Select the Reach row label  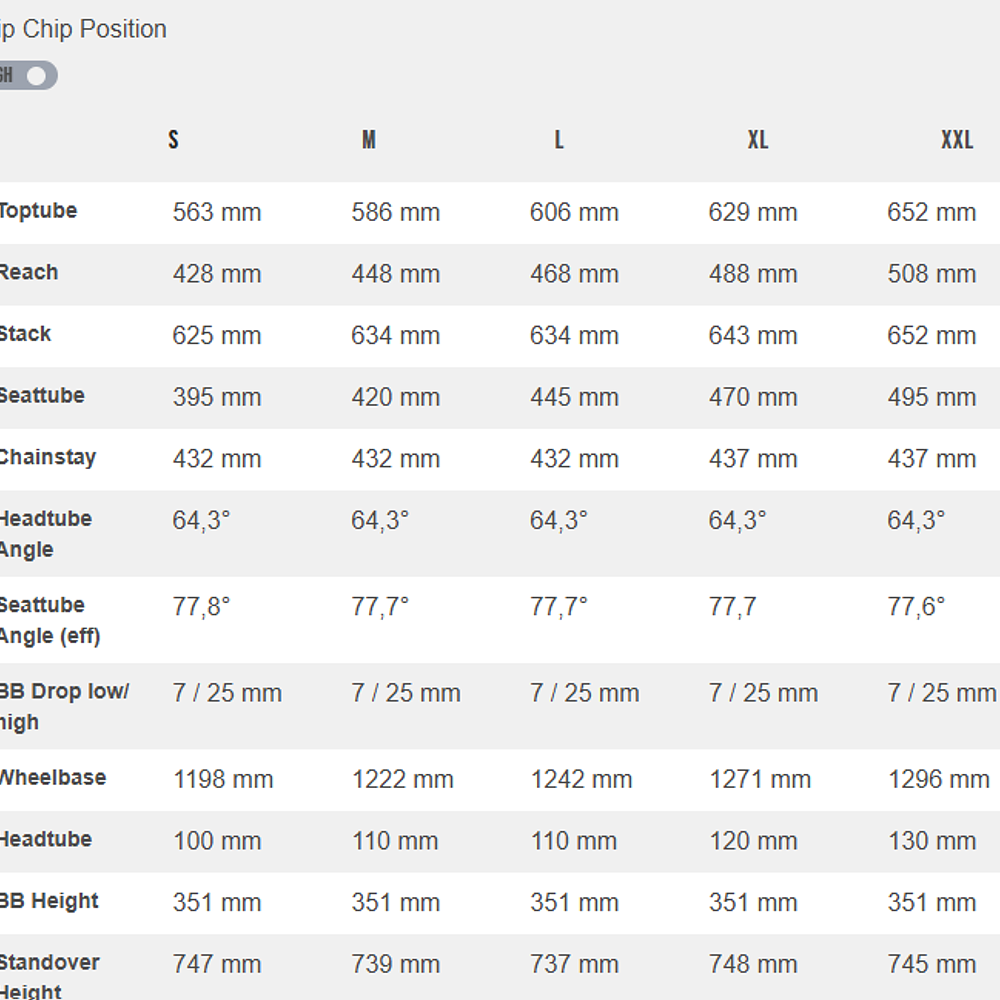point(29,273)
